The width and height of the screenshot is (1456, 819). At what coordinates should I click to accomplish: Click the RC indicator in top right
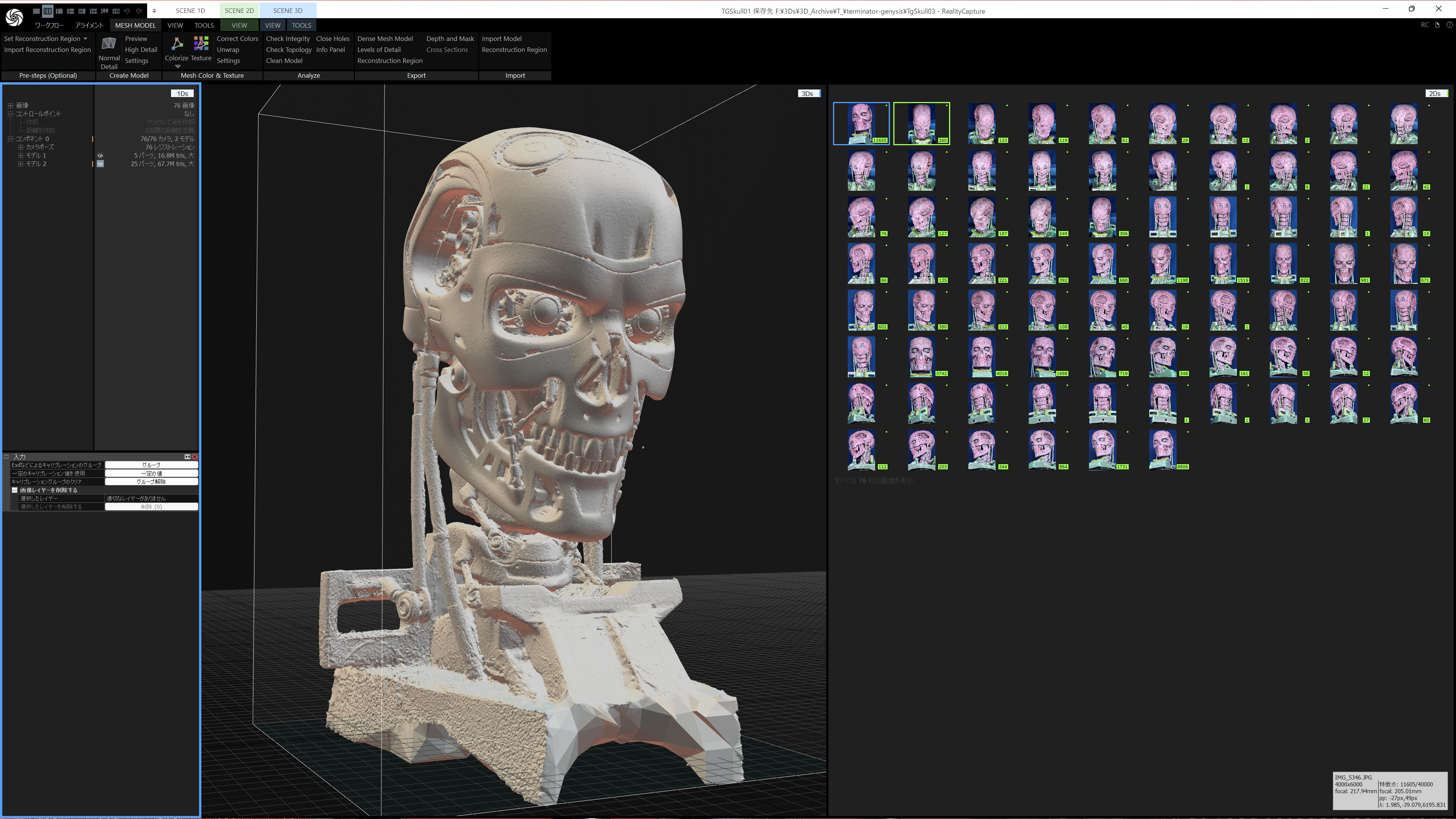click(x=1425, y=25)
